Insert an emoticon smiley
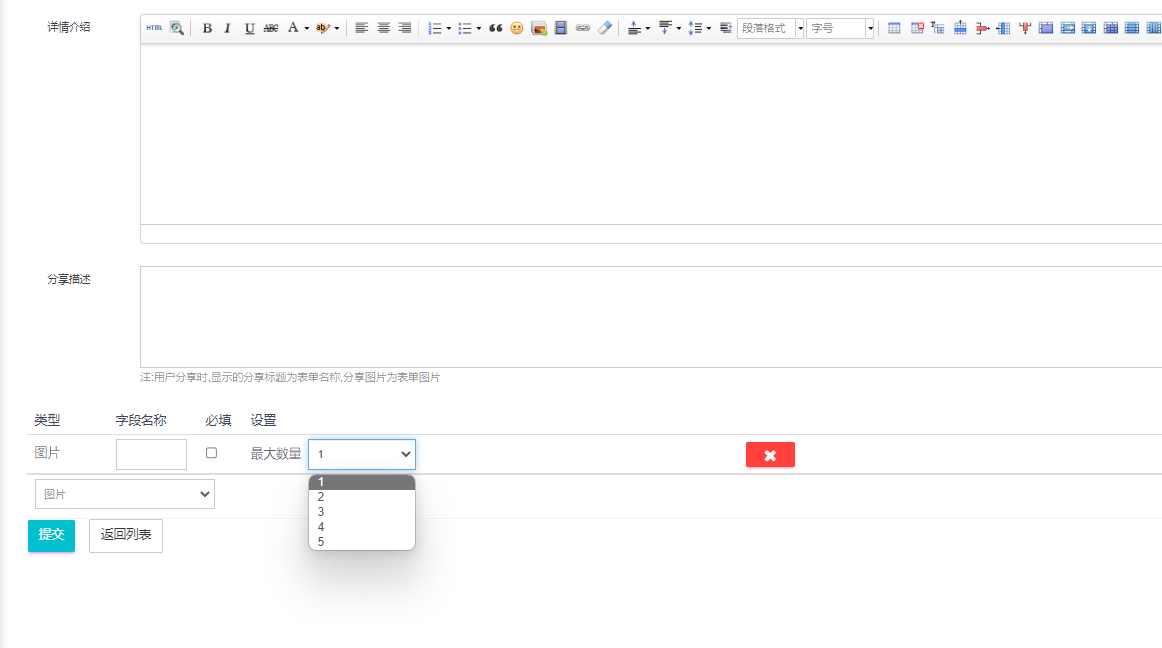The height and width of the screenshot is (648, 1162). [517, 28]
